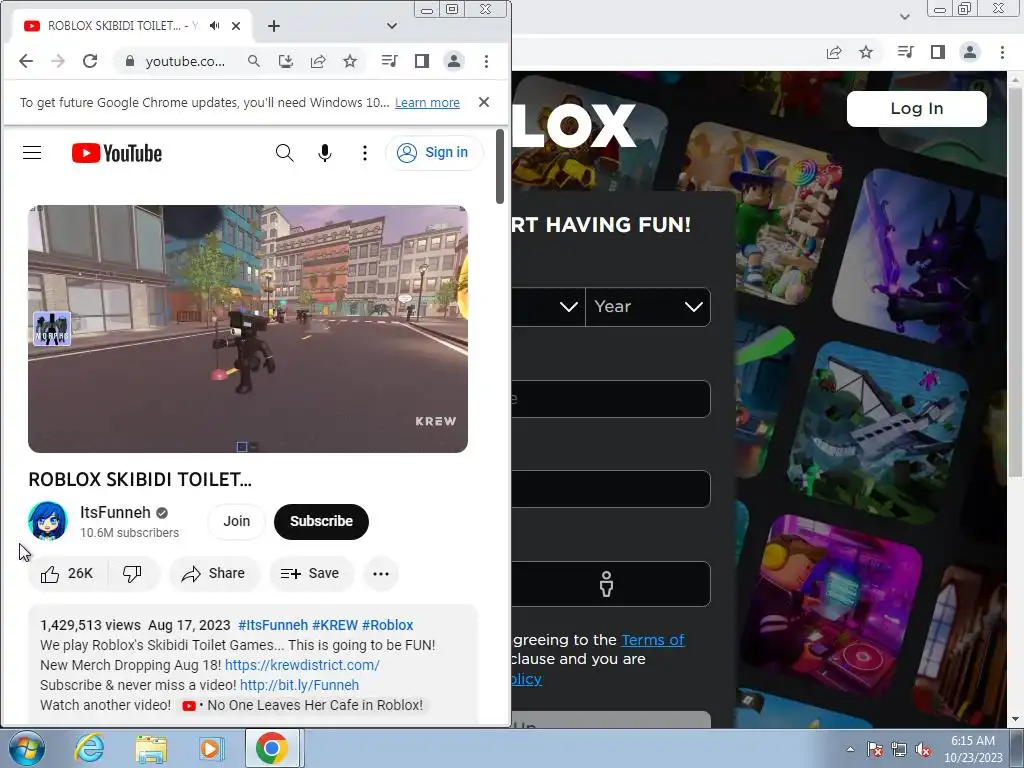Open Learn more link about Chrome updates
The width and height of the screenshot is (1024, 768).
pos(427,103)
